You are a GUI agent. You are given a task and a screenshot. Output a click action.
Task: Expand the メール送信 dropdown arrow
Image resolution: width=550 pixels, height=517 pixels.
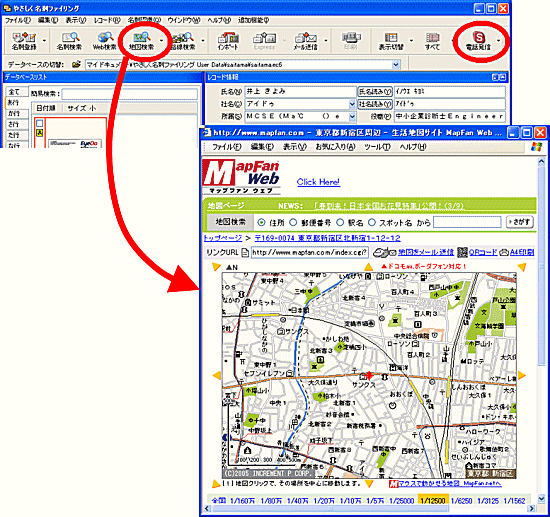tap(325, 41)
